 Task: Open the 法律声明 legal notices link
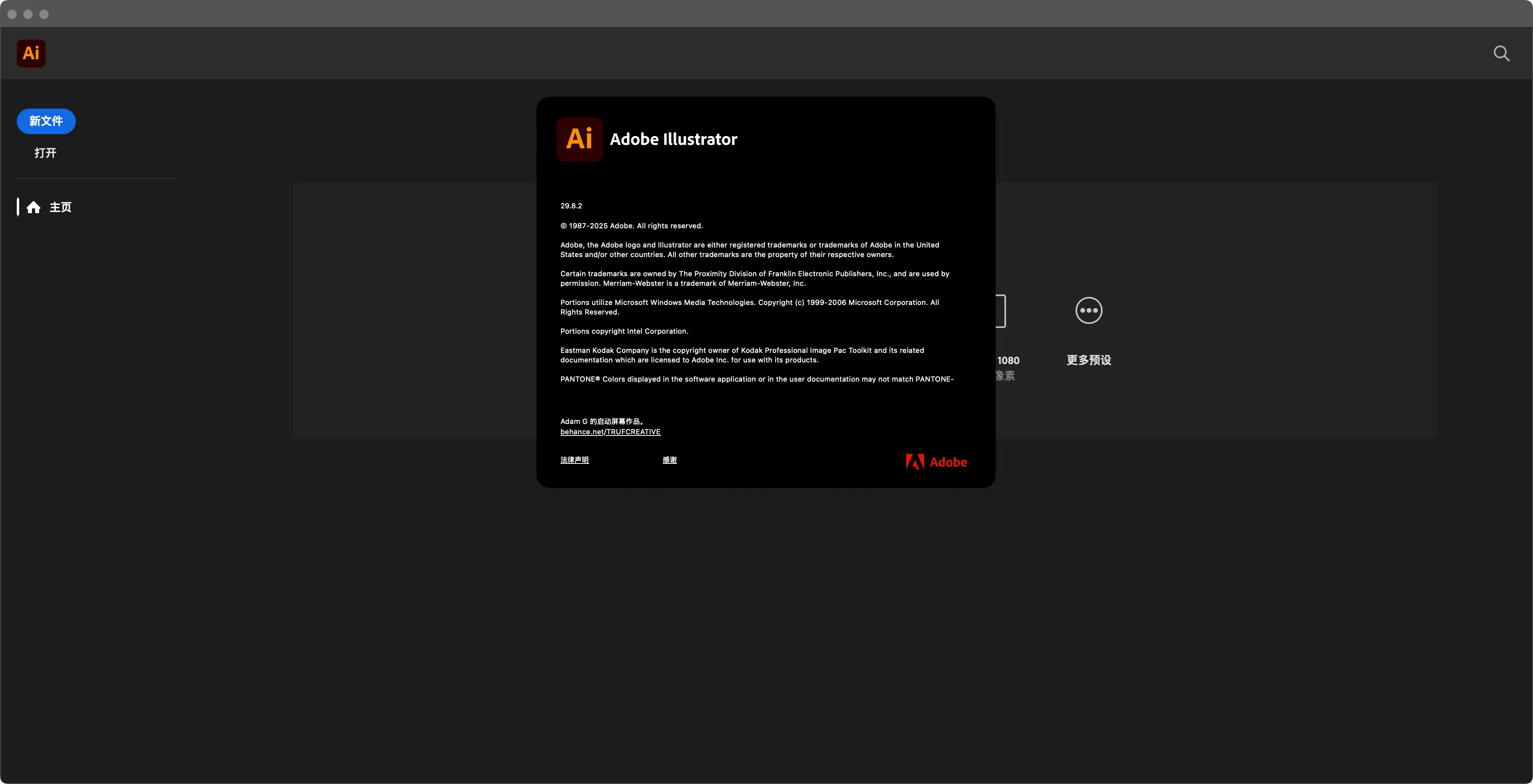574,460
